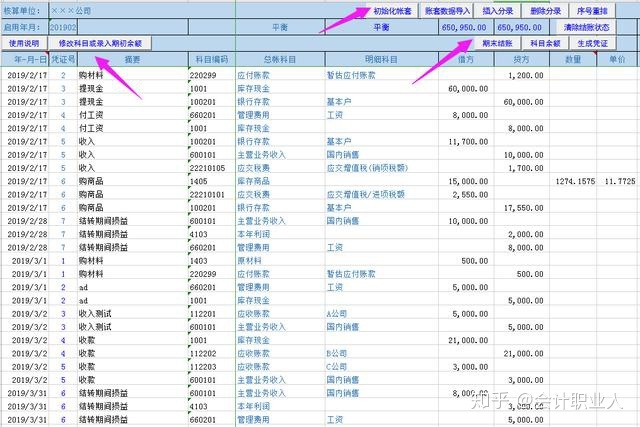
Task: Select the 借方 column header
Action: [466, 60]
